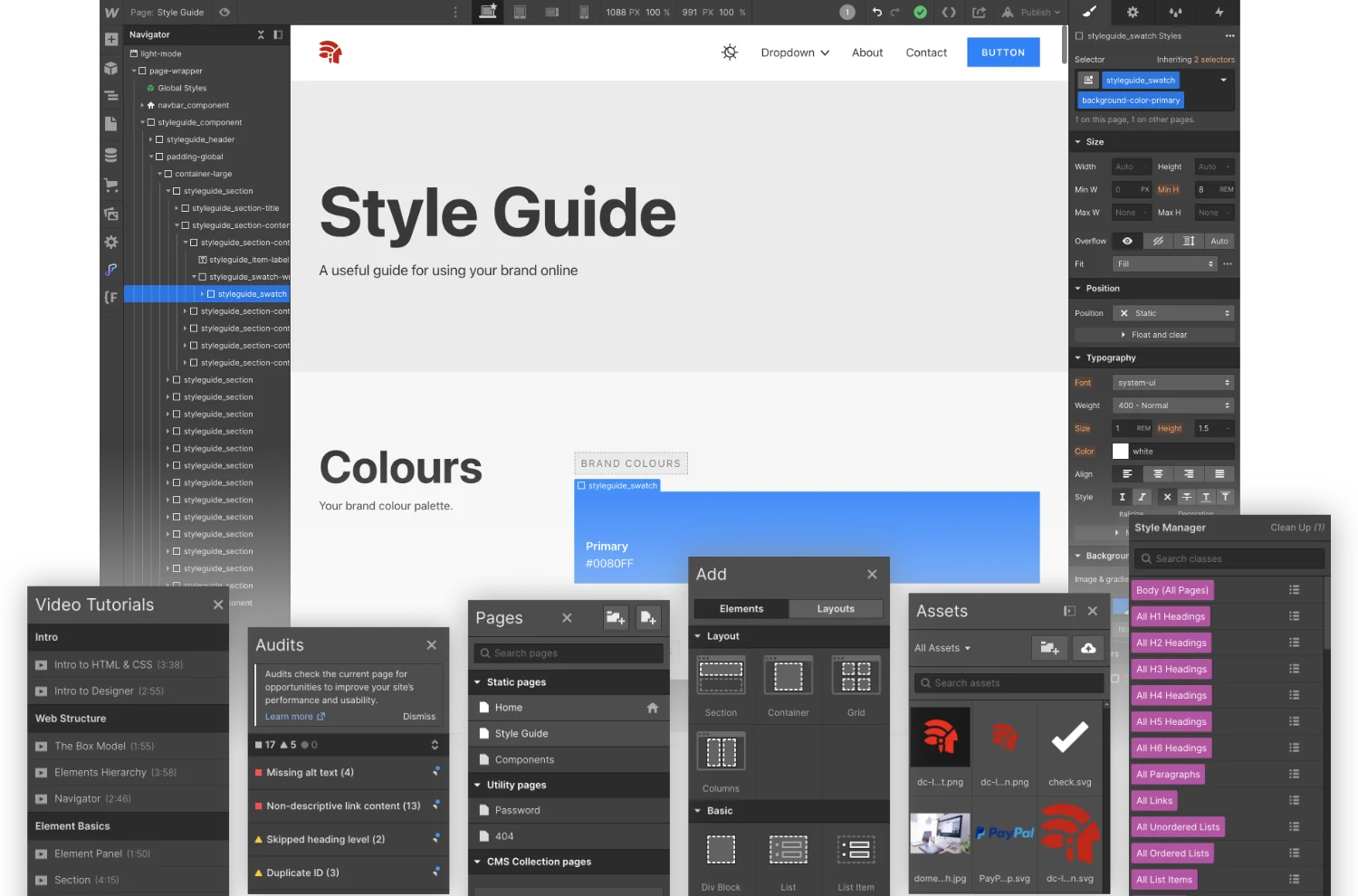Open Interactions lightning icon
Screen dimensions: 1358x896
click(1219, 12)
